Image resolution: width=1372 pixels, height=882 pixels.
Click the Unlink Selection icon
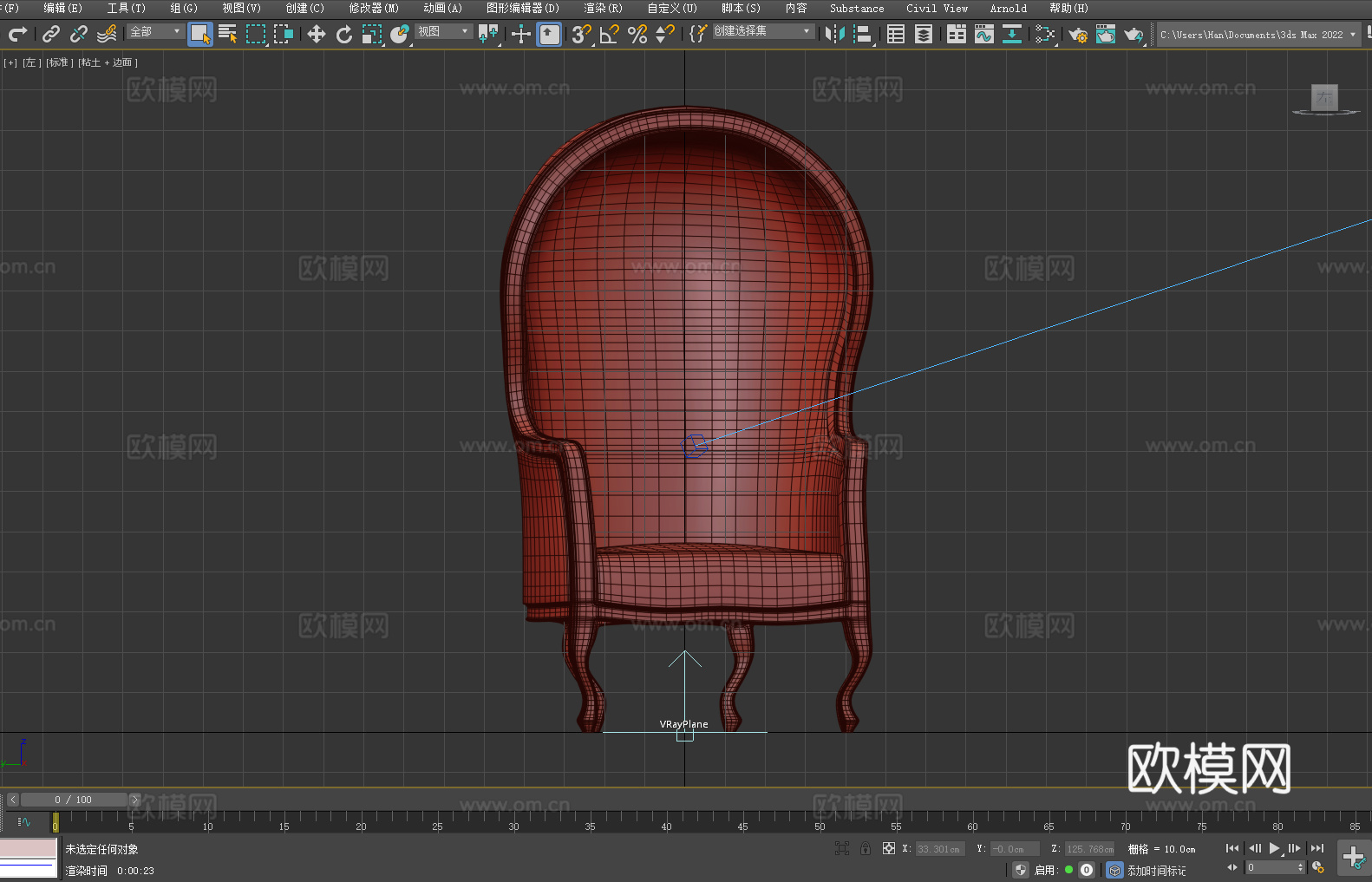(x=79, y=34)
